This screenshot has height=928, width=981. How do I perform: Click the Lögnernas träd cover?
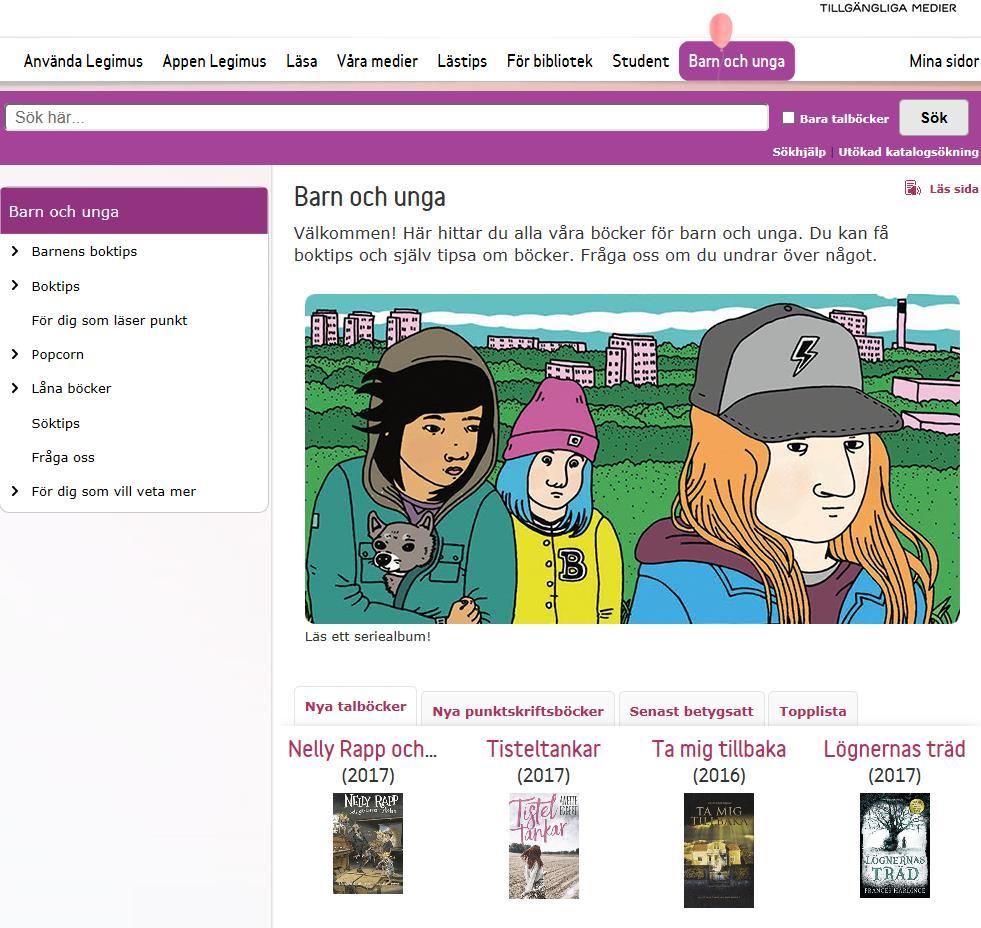pyautogui.click(x=895, y=845)
